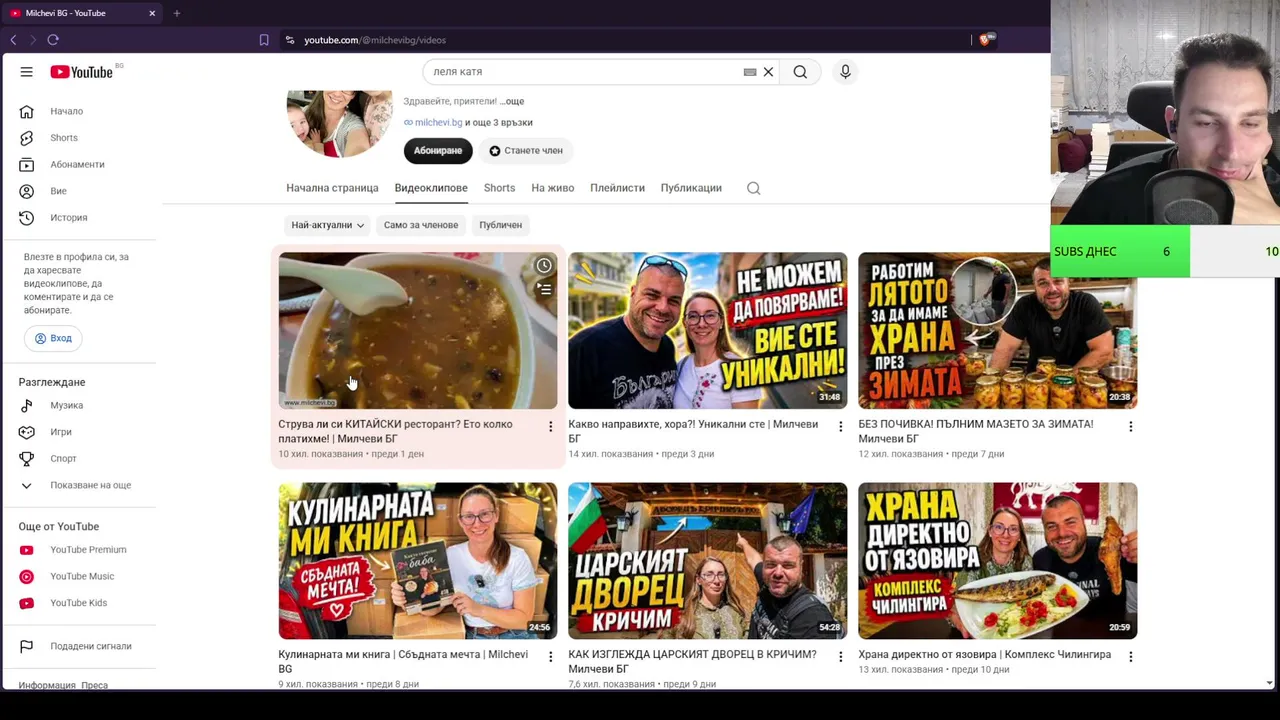
Task: Expand channel description with ...още
Action: 512,101
